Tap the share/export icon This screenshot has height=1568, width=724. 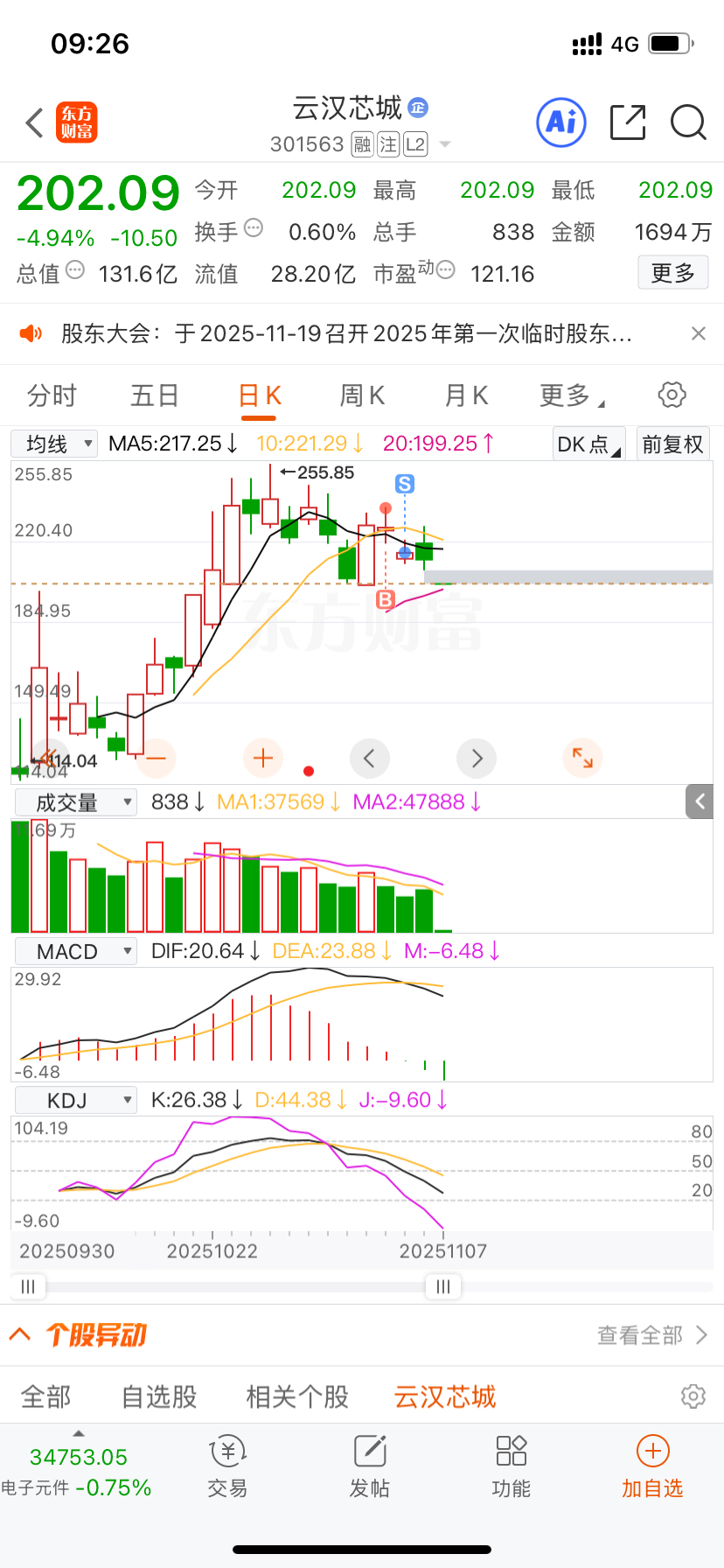tap(628, 122)
